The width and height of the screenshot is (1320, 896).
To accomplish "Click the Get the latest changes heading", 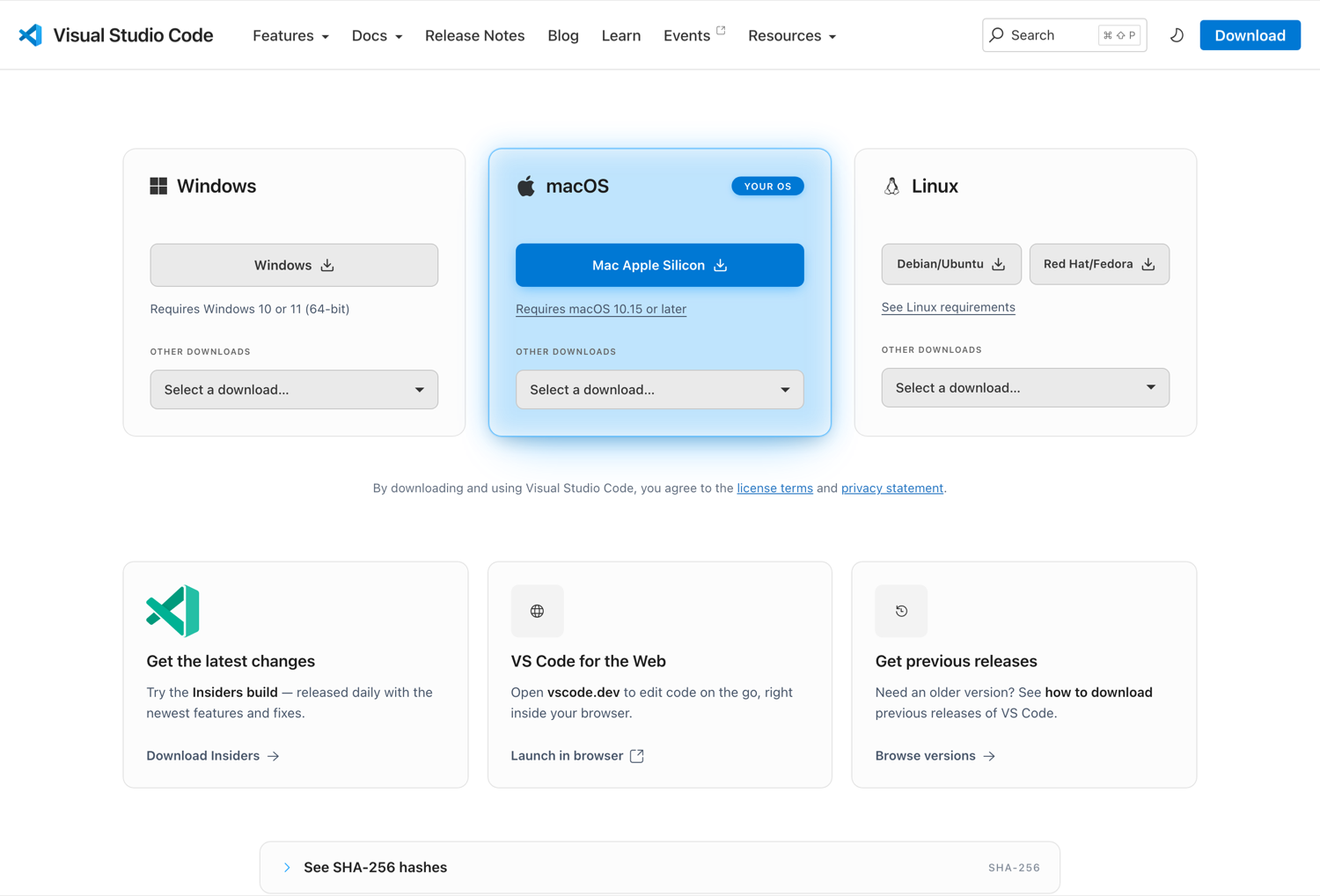I will [231, 661].
